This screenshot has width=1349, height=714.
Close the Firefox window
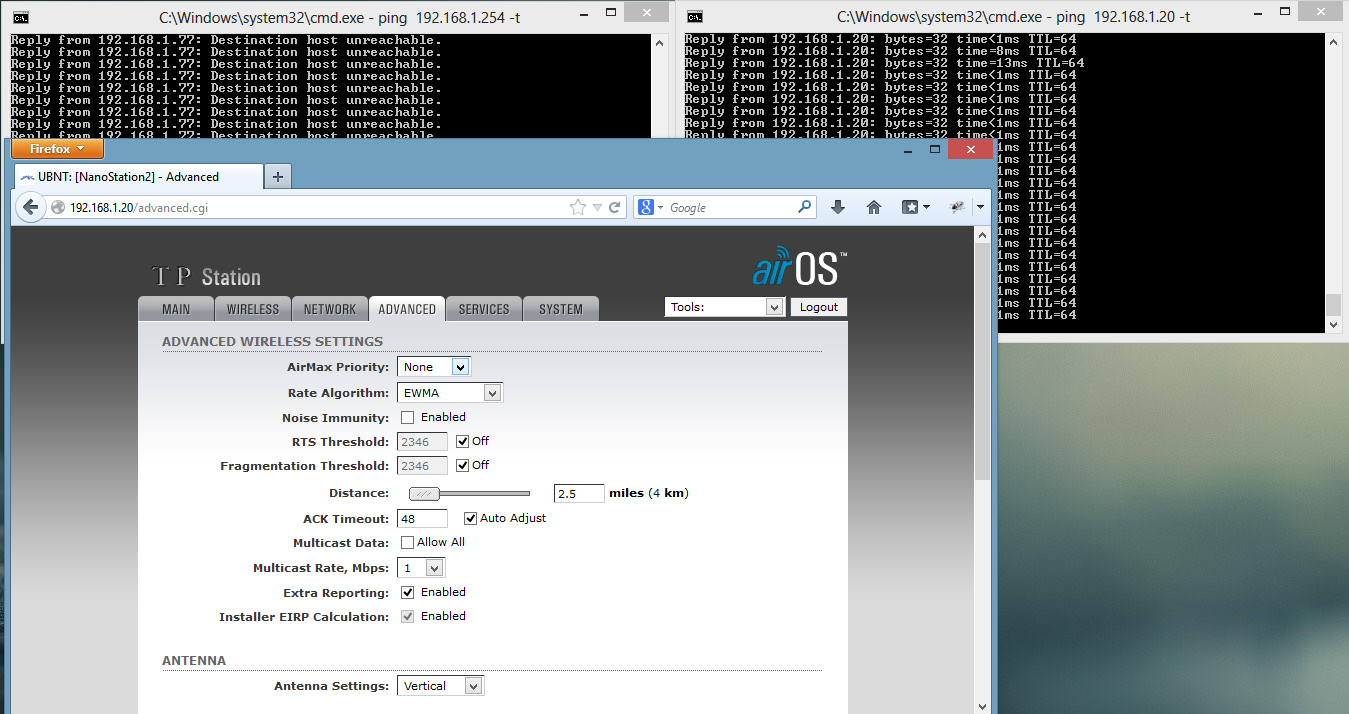click(970, 149)
